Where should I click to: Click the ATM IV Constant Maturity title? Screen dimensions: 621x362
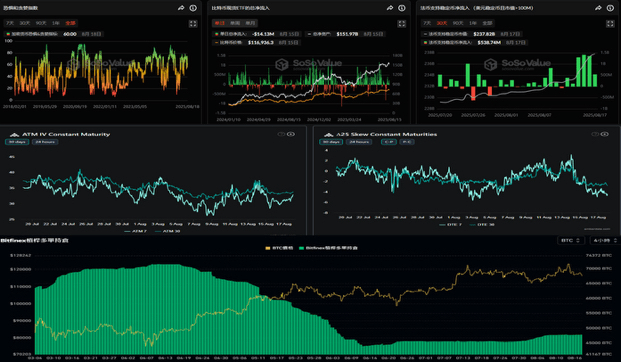click(66, 135)
